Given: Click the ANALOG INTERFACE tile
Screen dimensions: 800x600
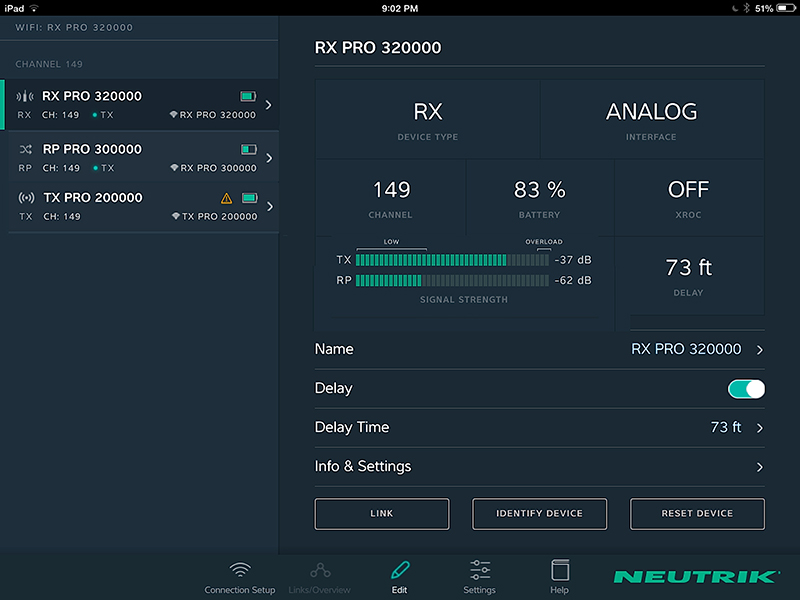Looking at the screenshot, I should coord(652,119).
